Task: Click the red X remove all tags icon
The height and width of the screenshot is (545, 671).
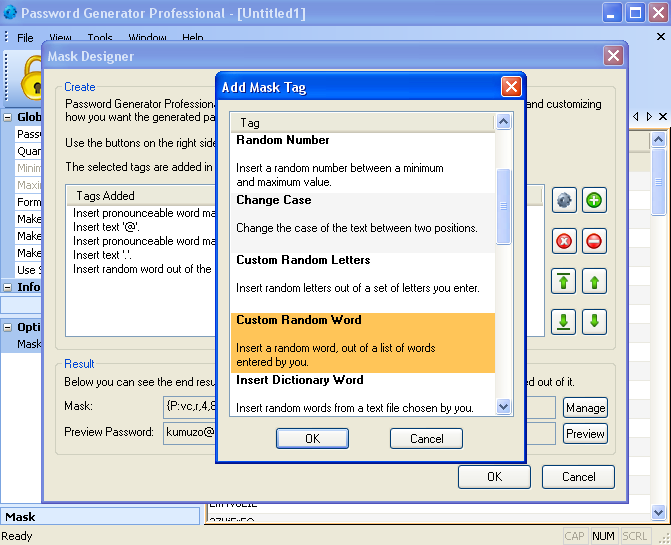Action: tap(564, 241)
